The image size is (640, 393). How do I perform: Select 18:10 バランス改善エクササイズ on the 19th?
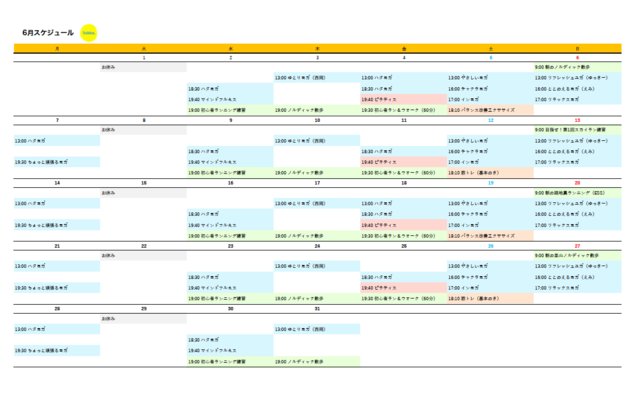tap(491, 236)
